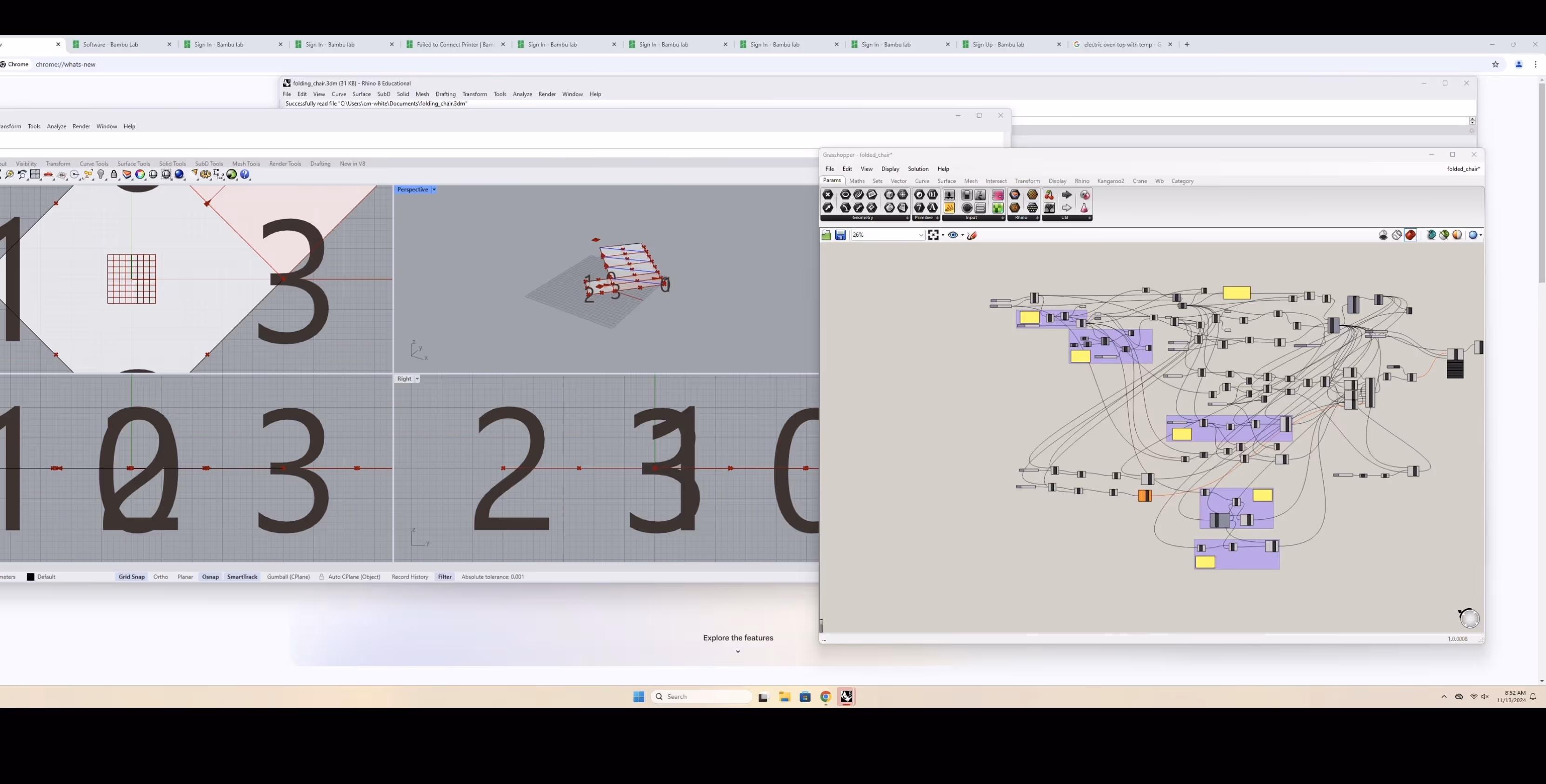Click Record History in status bar
The height and width of the screenshot is (784, 1546).
tap(410, 577)
